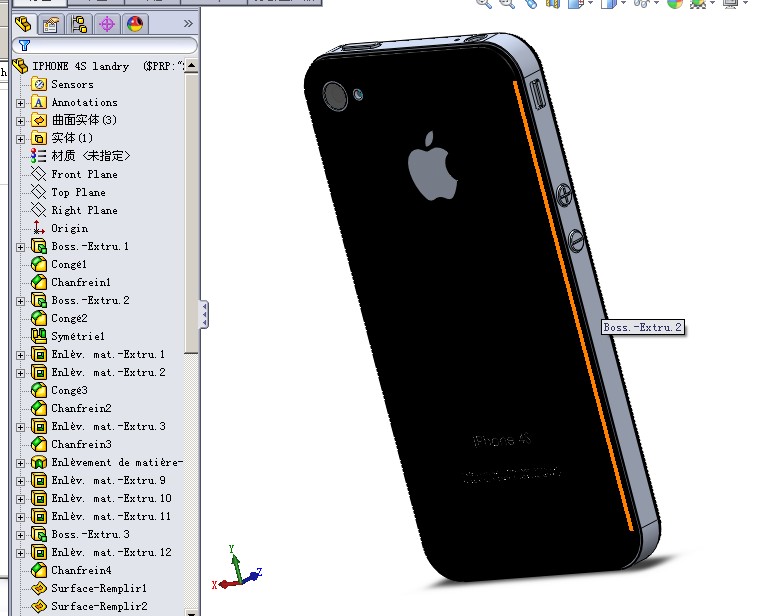The image size is (783, 616).
Task: Select the Congé1 fillet icon
Action: [x=39, y=264]
